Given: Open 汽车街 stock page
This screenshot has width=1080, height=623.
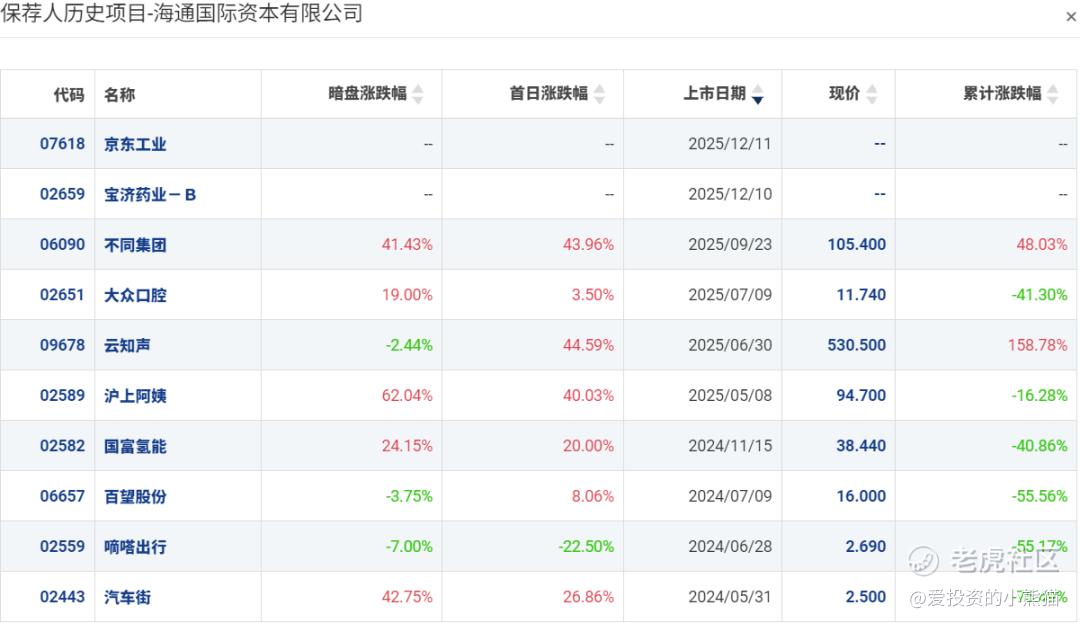Looking at the screenshot, I should click(x=127, y=597).
